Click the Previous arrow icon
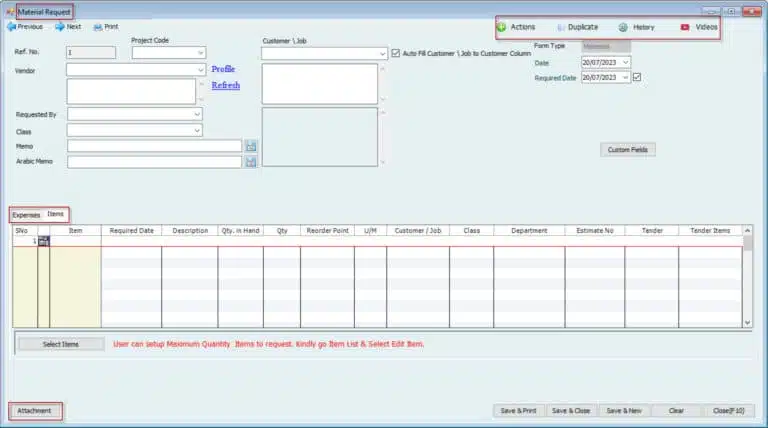 coord(11,27)
